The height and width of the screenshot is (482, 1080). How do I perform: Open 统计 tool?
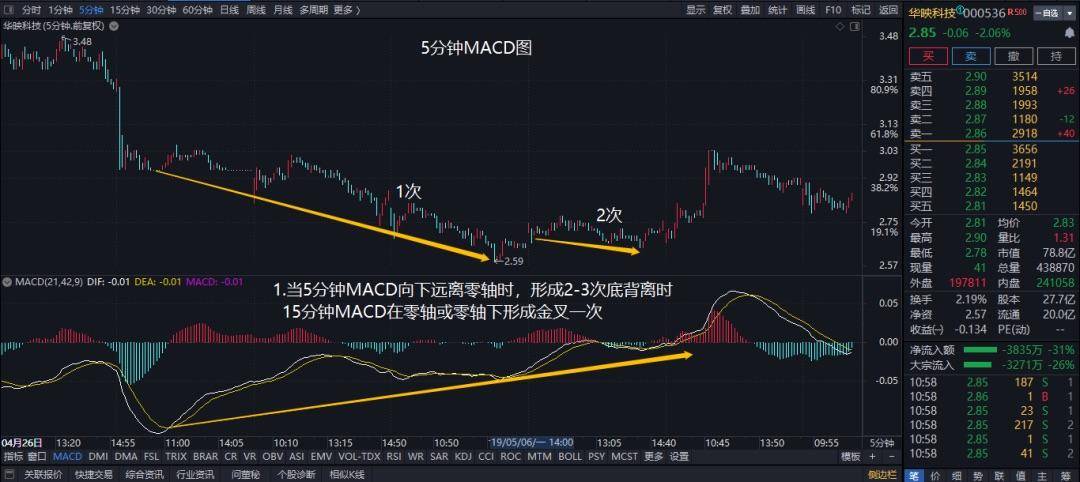[778, 10]
